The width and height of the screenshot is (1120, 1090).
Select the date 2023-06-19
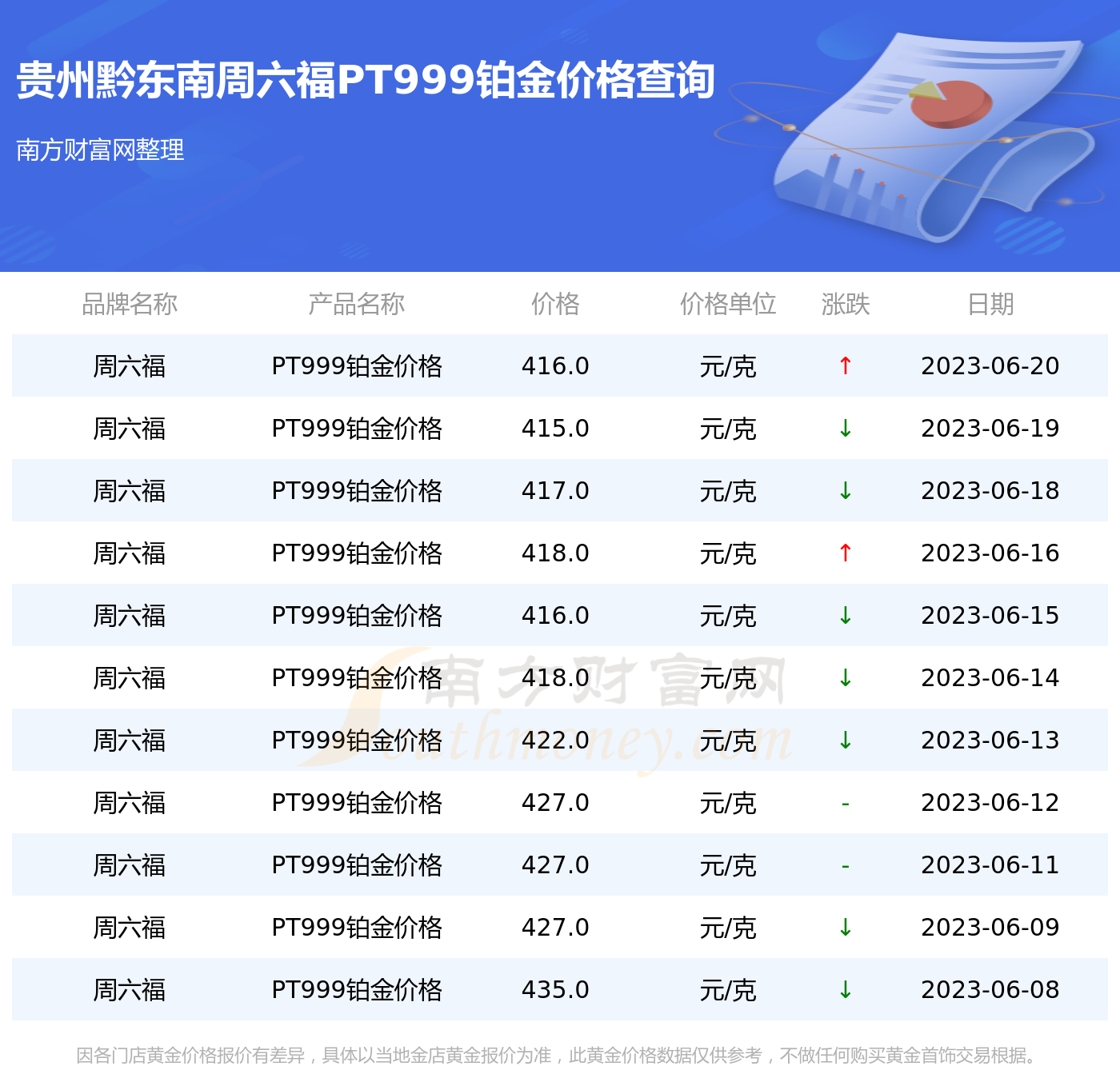click(990, 428)
